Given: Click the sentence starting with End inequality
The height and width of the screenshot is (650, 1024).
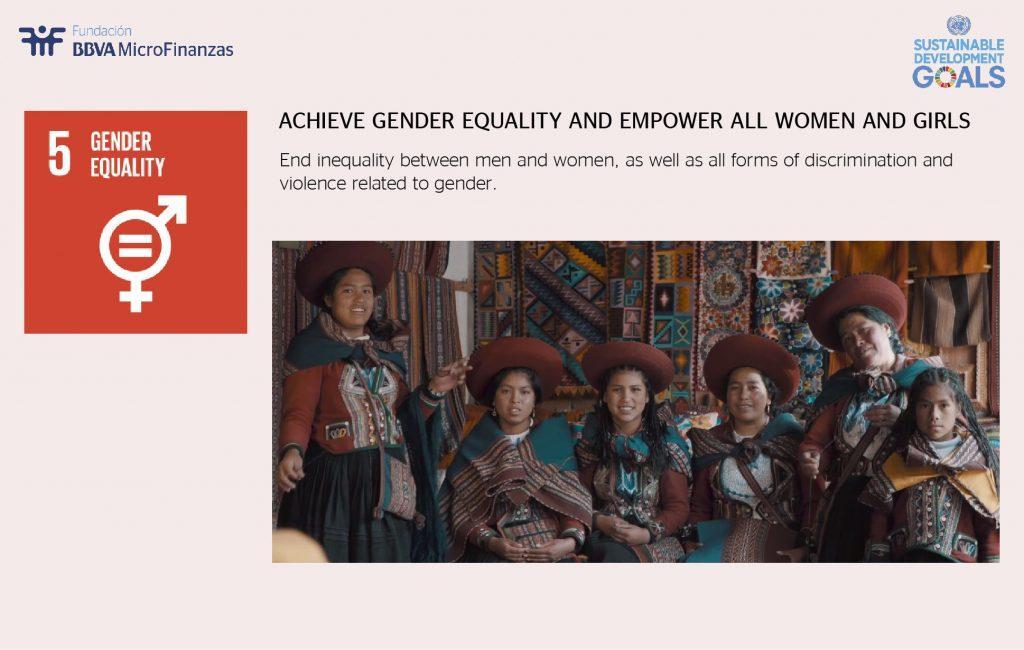Looking at the screenshot, I should click(x=616, y=160).
